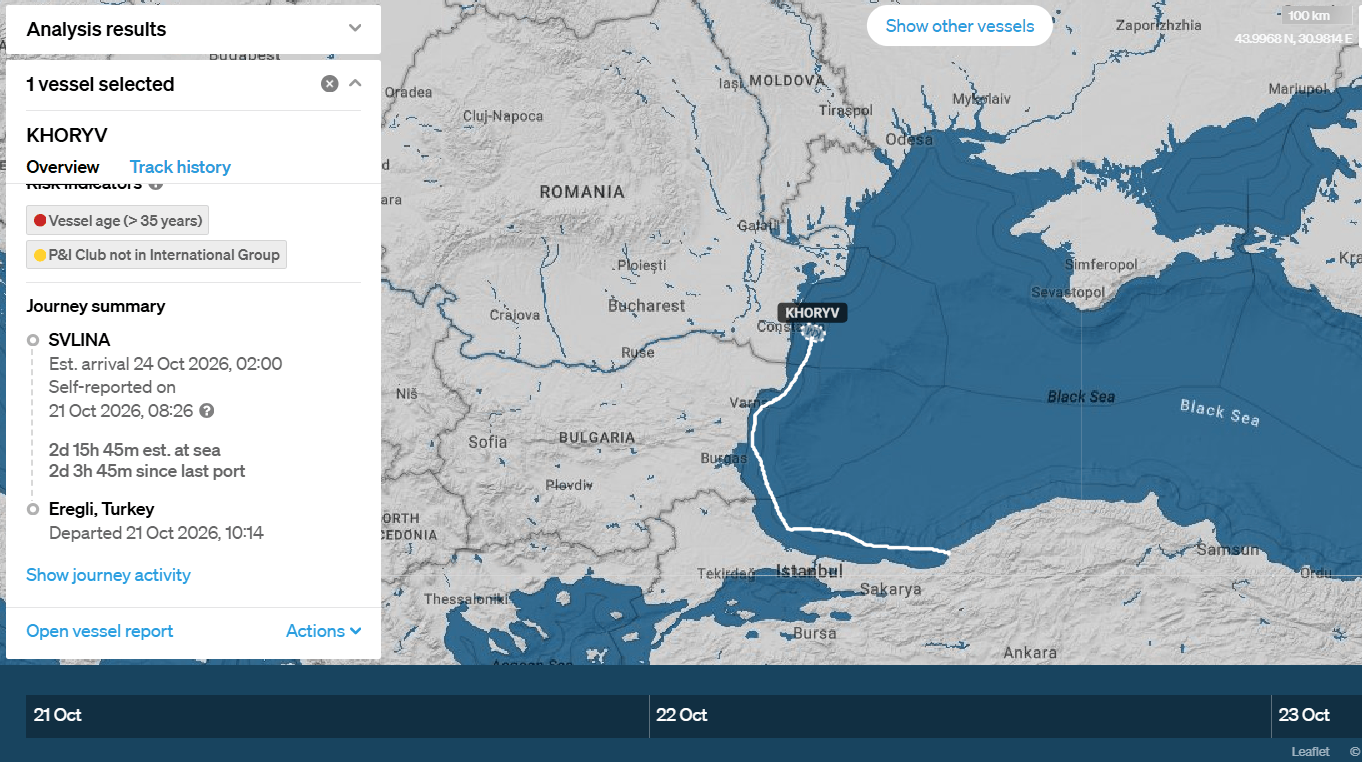The image size is (1362, 762).
Task: Clear the vessel selection with the X icon
Action: [x=329, y=84]
